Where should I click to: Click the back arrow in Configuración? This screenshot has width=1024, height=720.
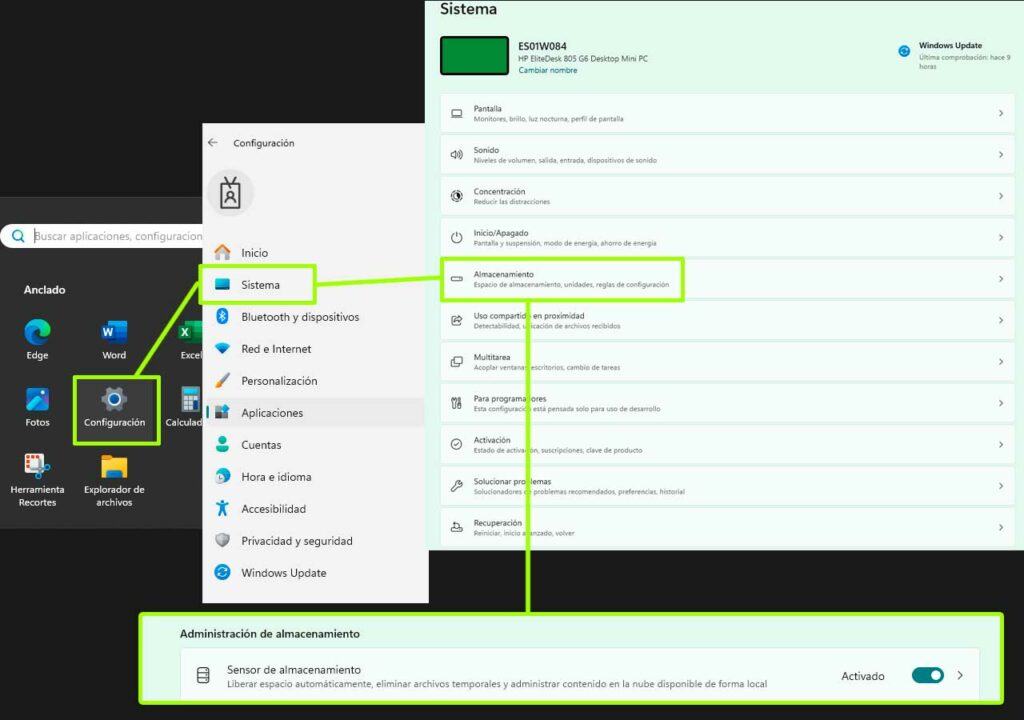212,143
